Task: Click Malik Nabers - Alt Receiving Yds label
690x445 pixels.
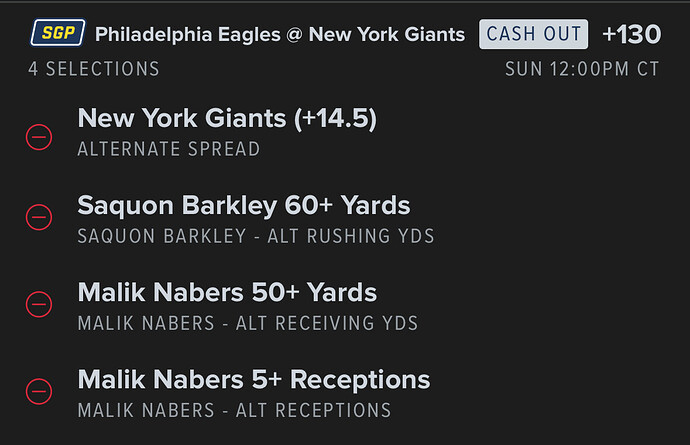Action: click(247, 323)
